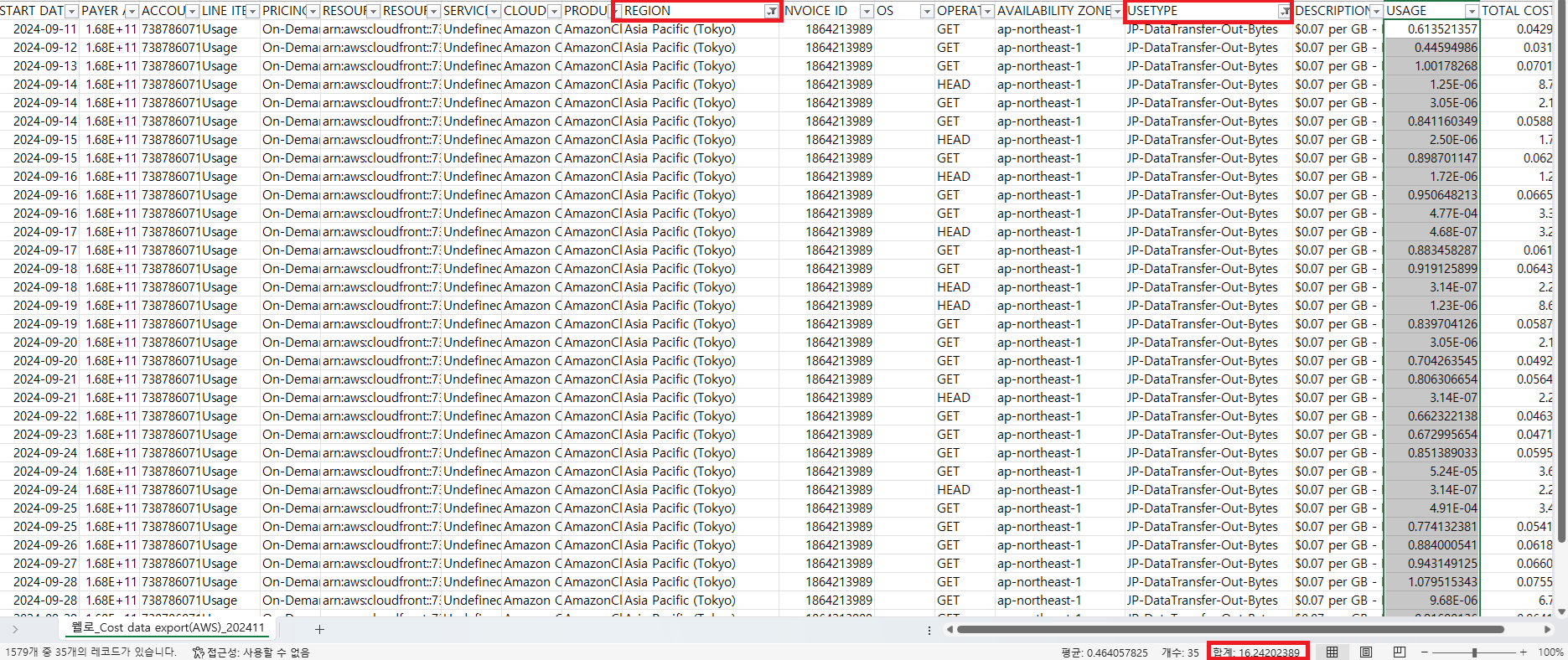
Task: Open the SERVICE column filter dropdown
Action: [x=494, y=11]
